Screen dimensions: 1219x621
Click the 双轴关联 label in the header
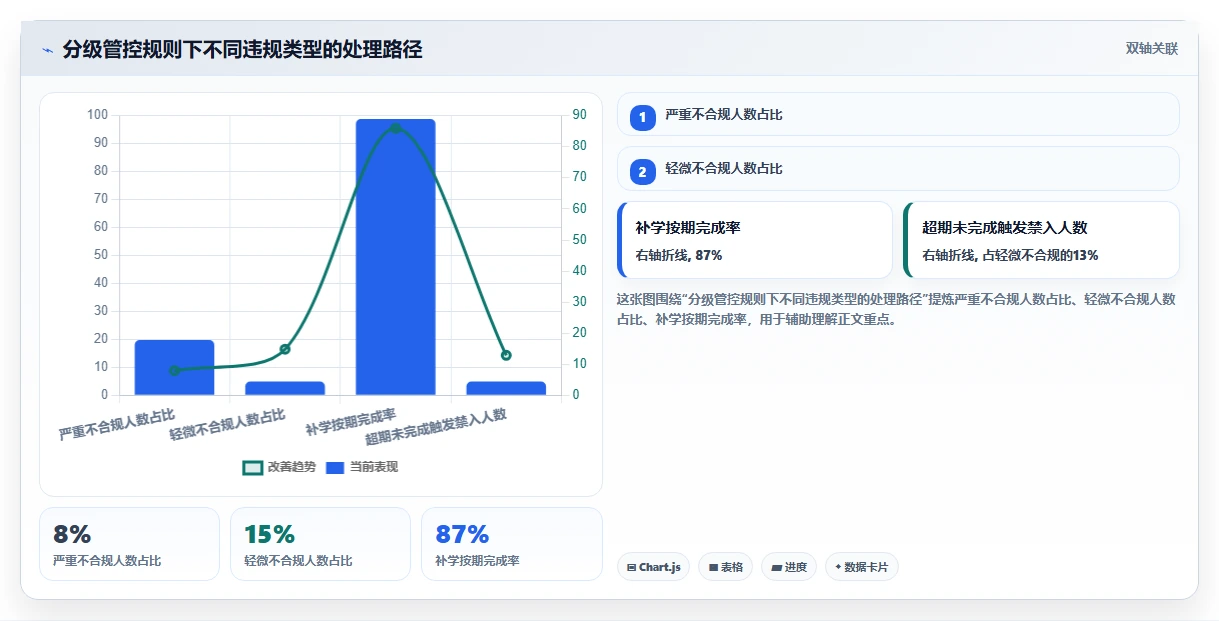point(1152,49)
